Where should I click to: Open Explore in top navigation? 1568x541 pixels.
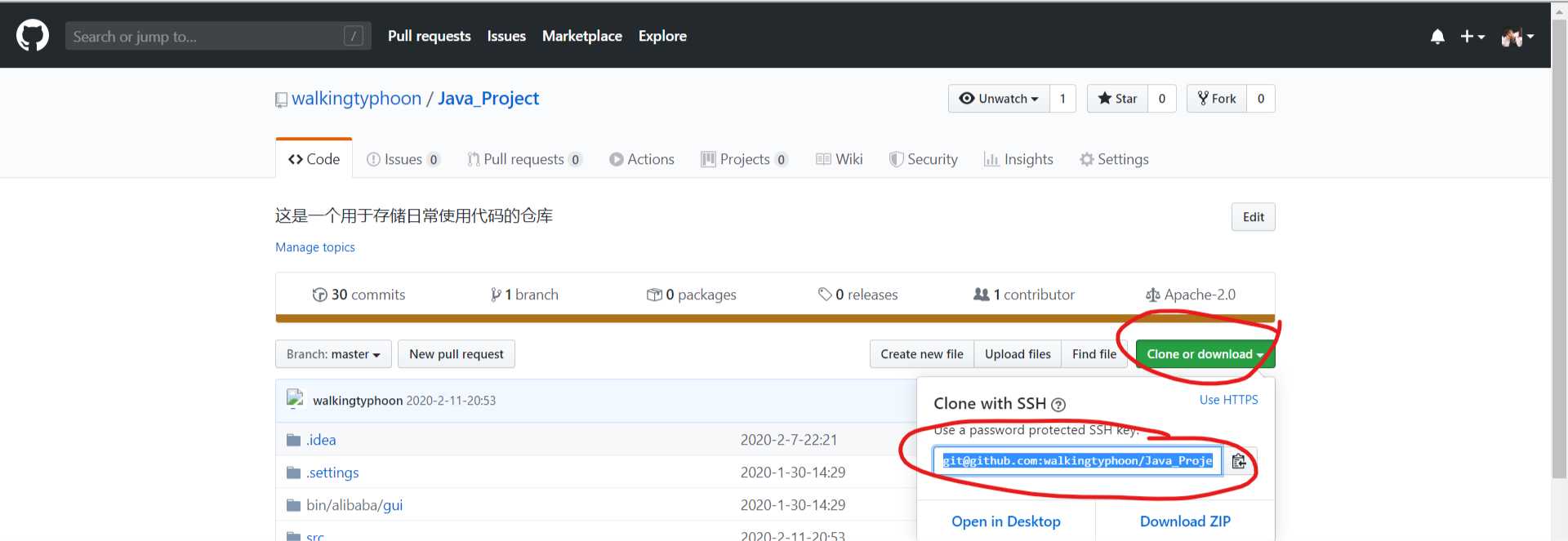(662, 36)
